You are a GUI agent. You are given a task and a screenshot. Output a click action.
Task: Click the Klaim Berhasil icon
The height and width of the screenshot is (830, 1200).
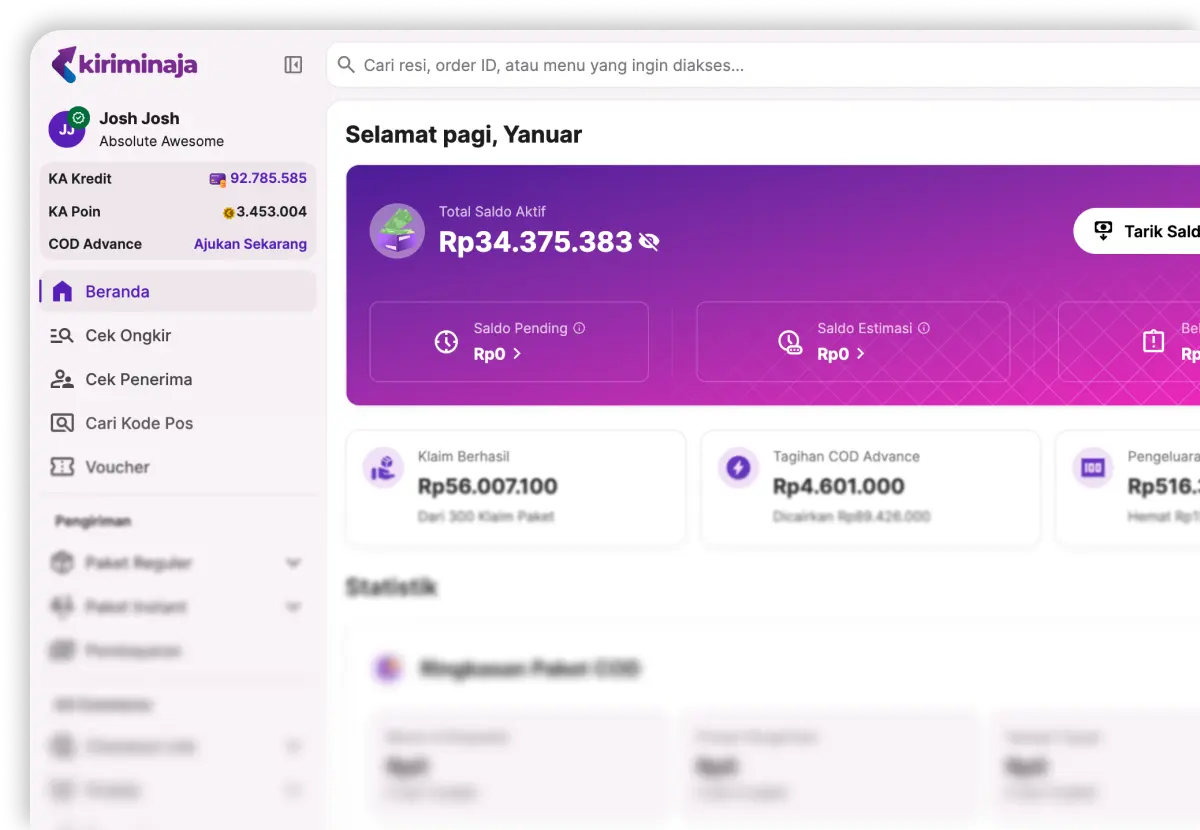383,467
